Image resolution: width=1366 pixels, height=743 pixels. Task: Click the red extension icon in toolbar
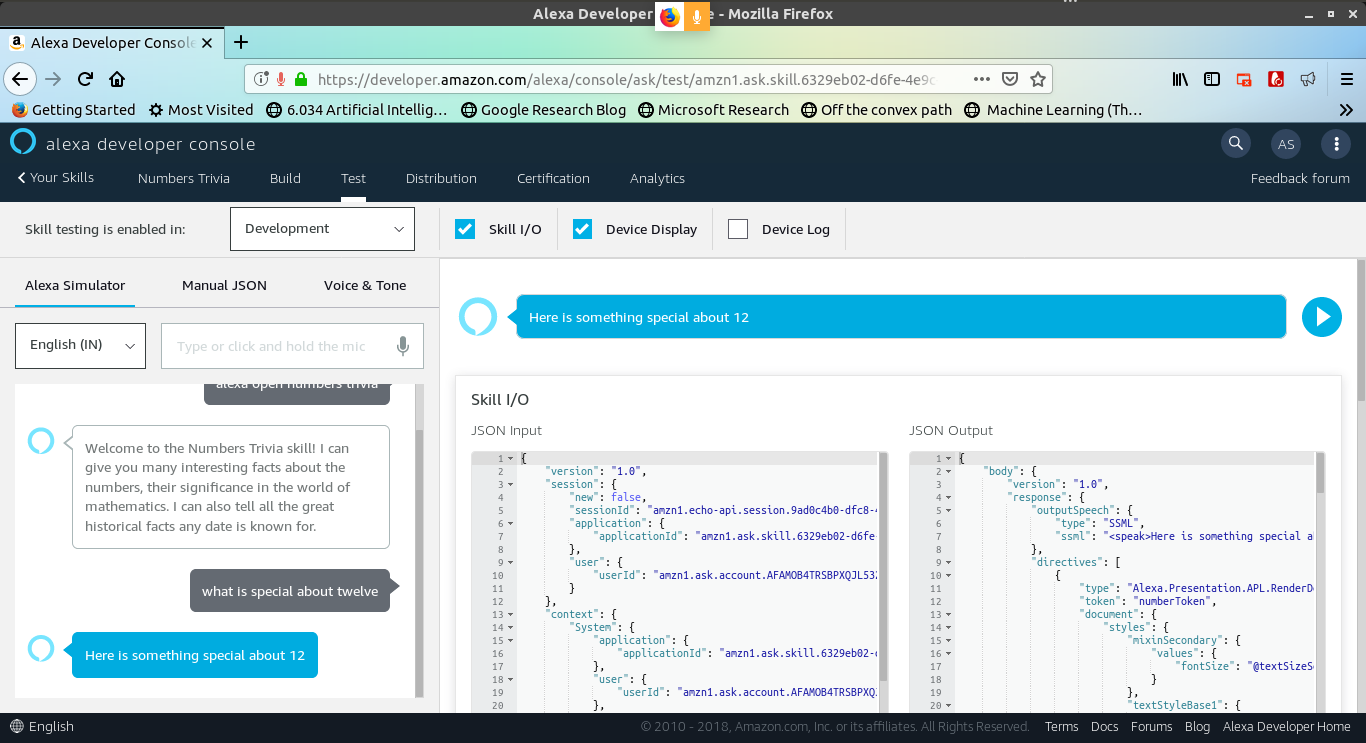(x=1276, y=79)
